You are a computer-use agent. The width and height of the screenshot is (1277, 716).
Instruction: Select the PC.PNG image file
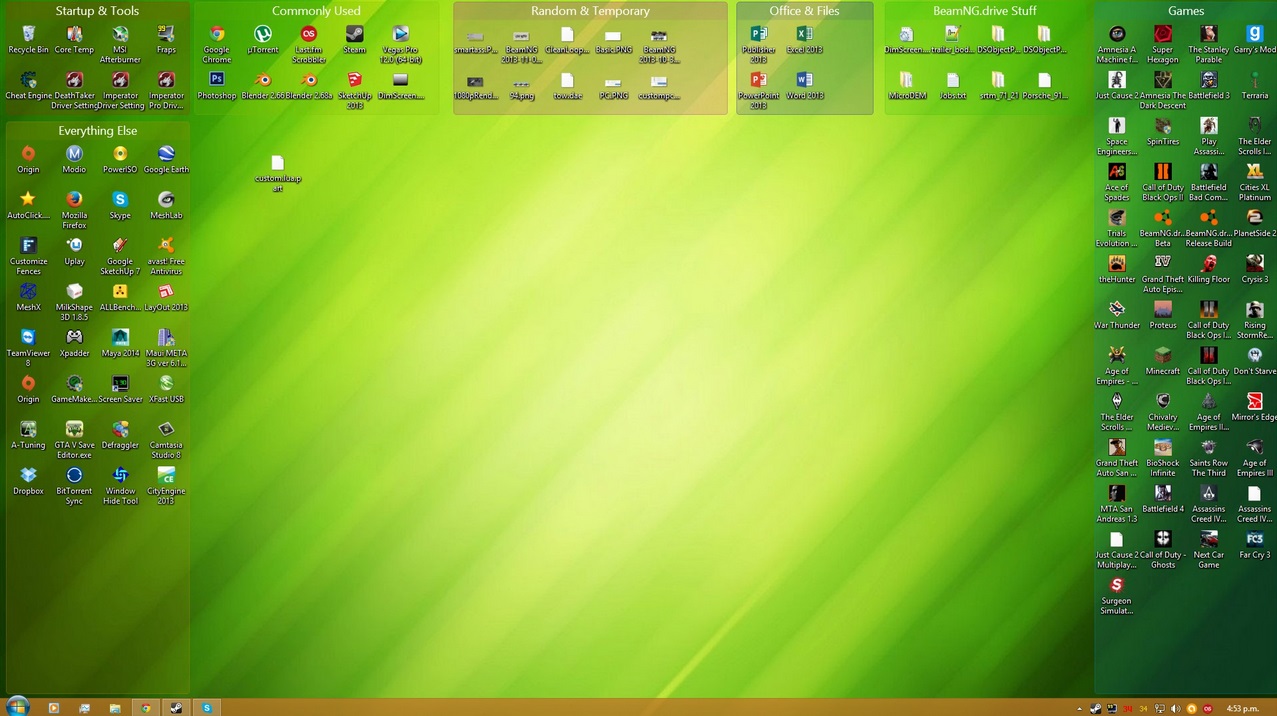click(x=613, y=86)
